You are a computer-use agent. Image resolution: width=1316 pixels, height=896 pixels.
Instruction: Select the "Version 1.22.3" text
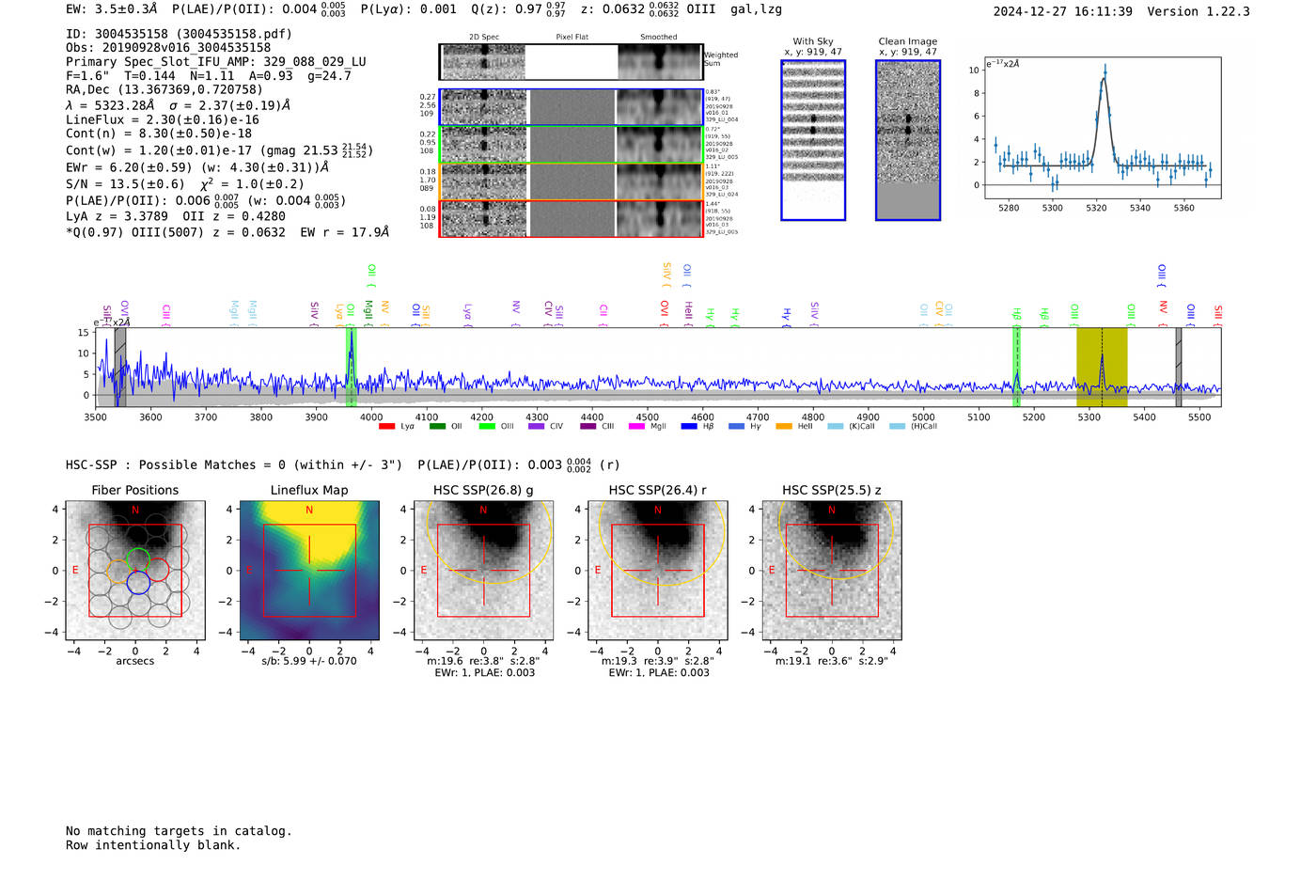coord(1198,11)
